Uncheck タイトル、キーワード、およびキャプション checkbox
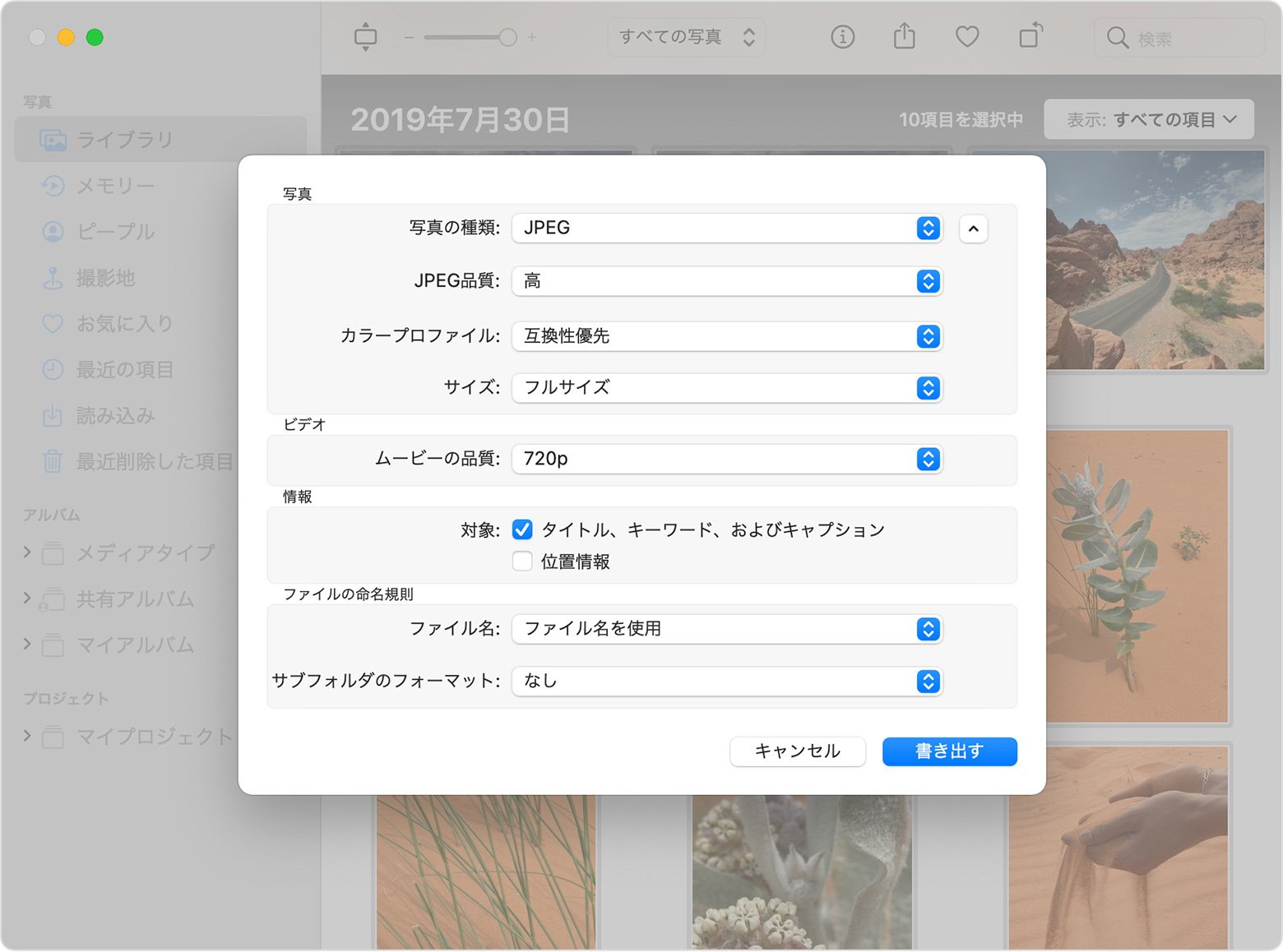Image resolution: width=1283 pixels, height=952 pixels. pos(522,529)
